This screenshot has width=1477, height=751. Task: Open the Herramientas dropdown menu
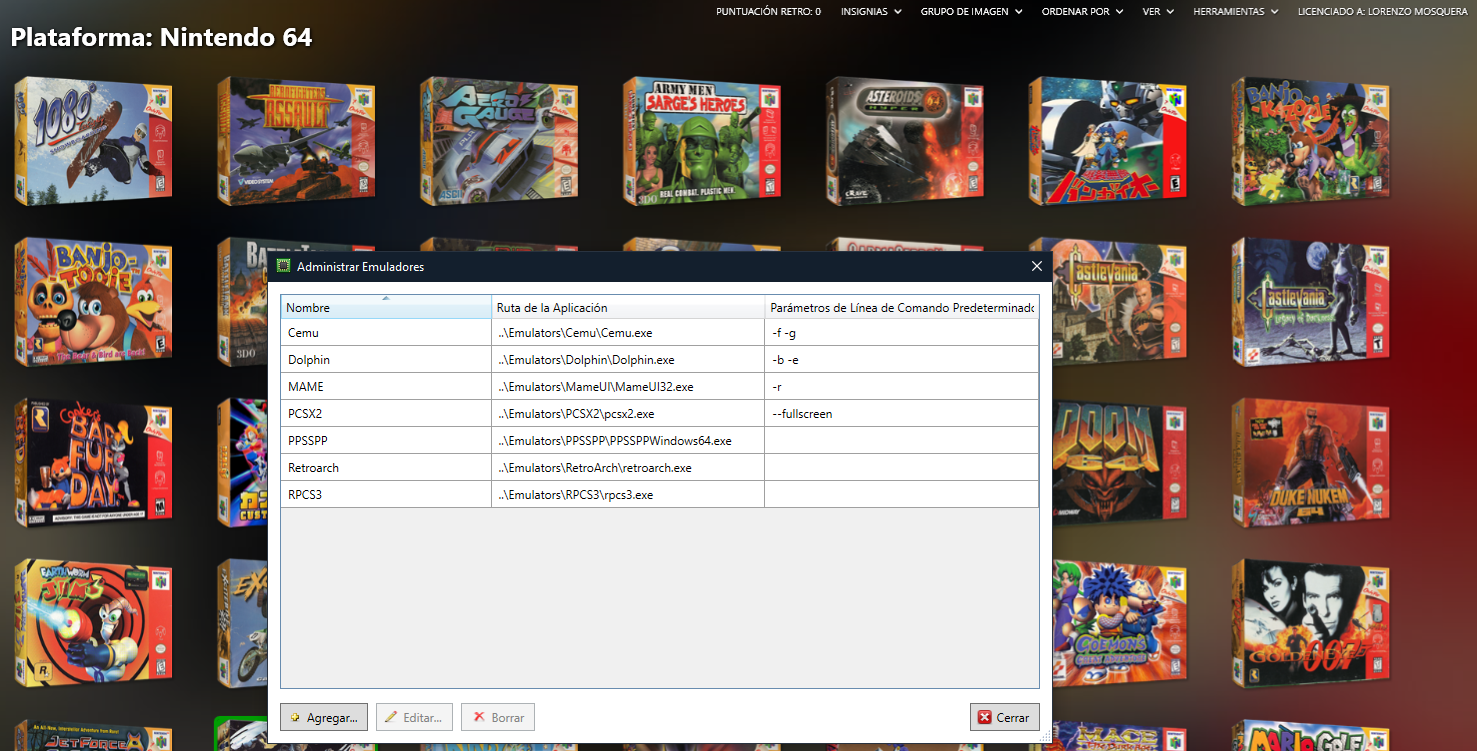(x=1236, y=12)
